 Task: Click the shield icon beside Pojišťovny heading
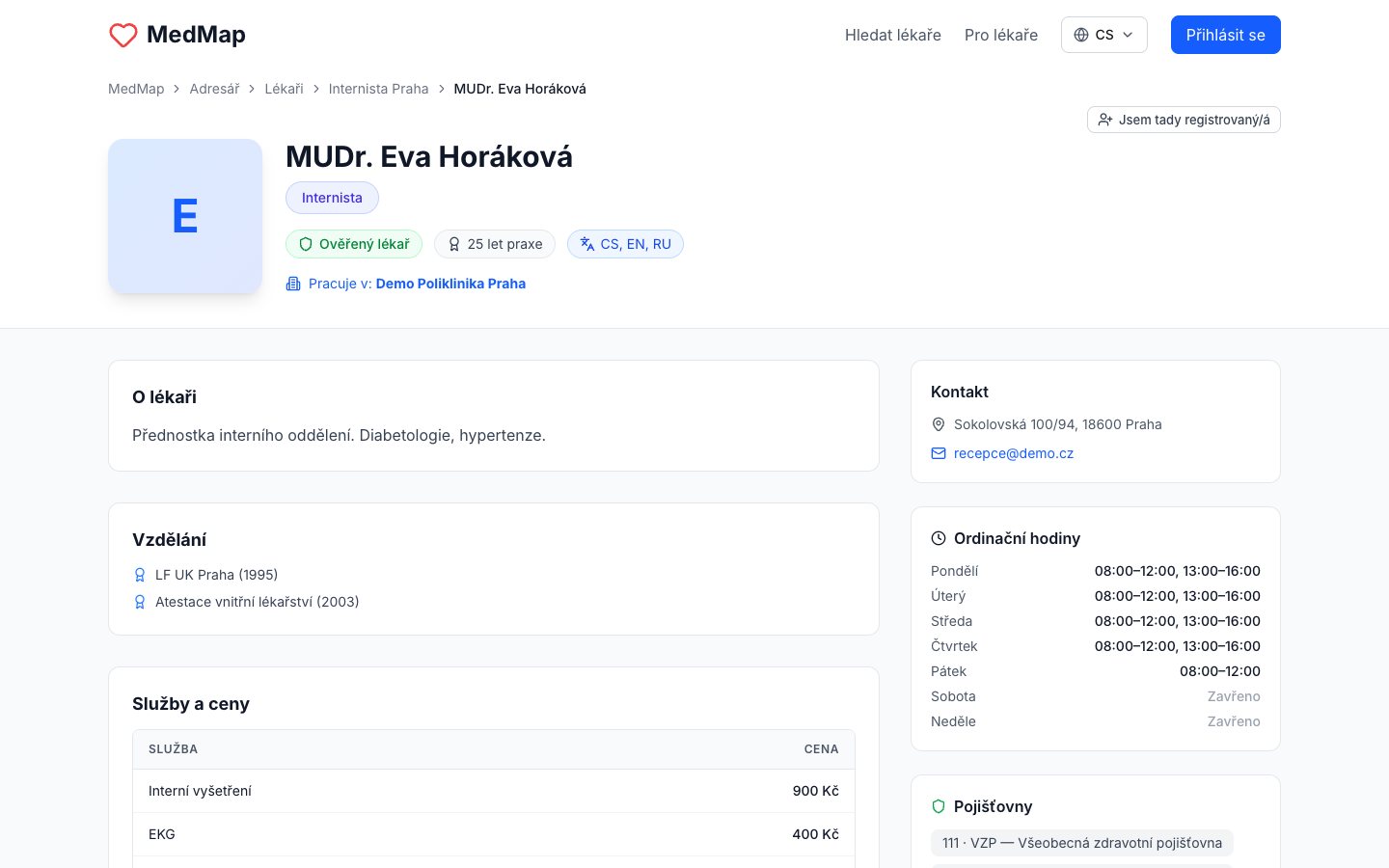point(939,806)
